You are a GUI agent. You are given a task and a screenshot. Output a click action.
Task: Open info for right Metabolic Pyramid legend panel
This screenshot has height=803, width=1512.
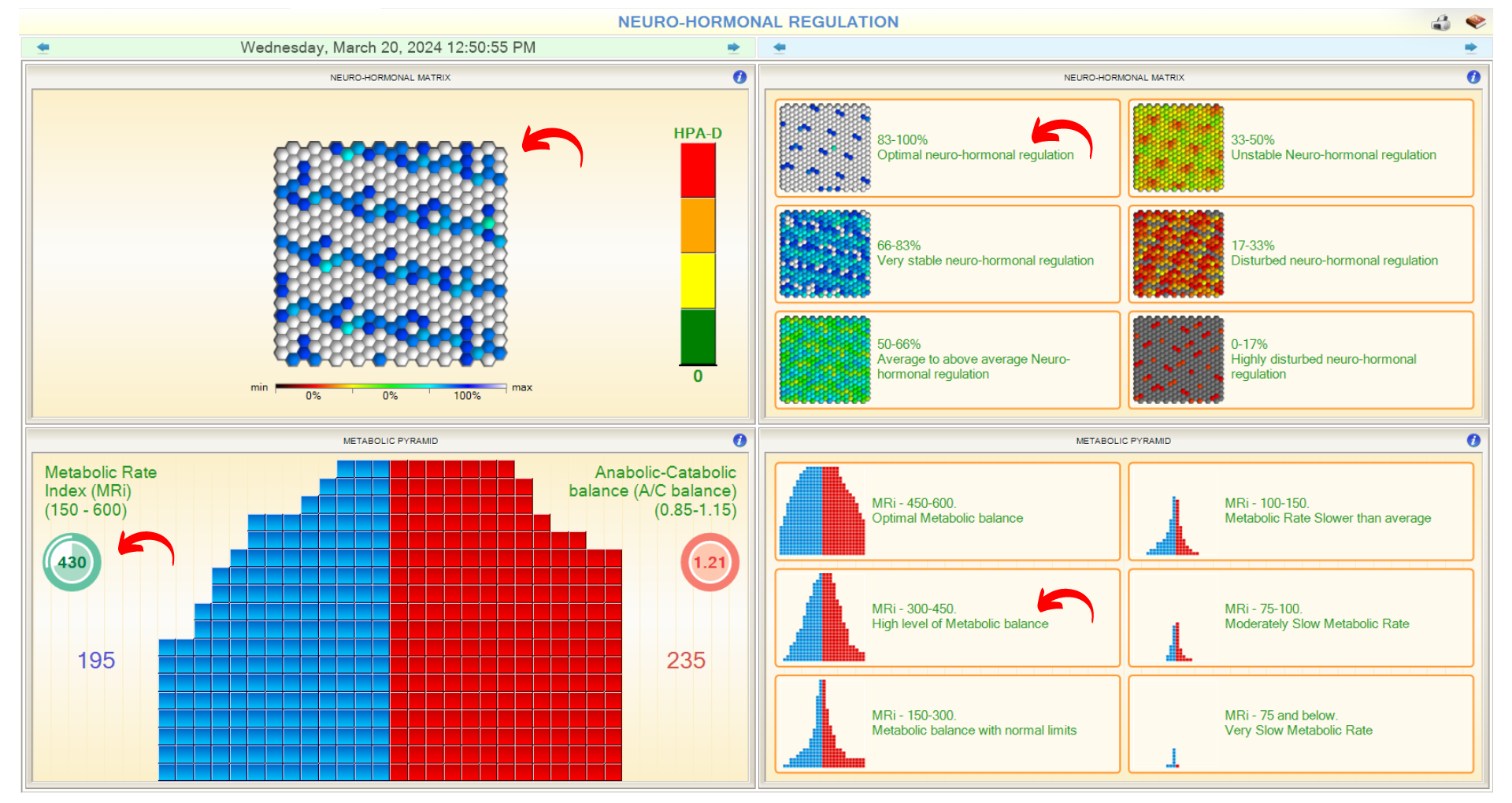pos(1473,440)
